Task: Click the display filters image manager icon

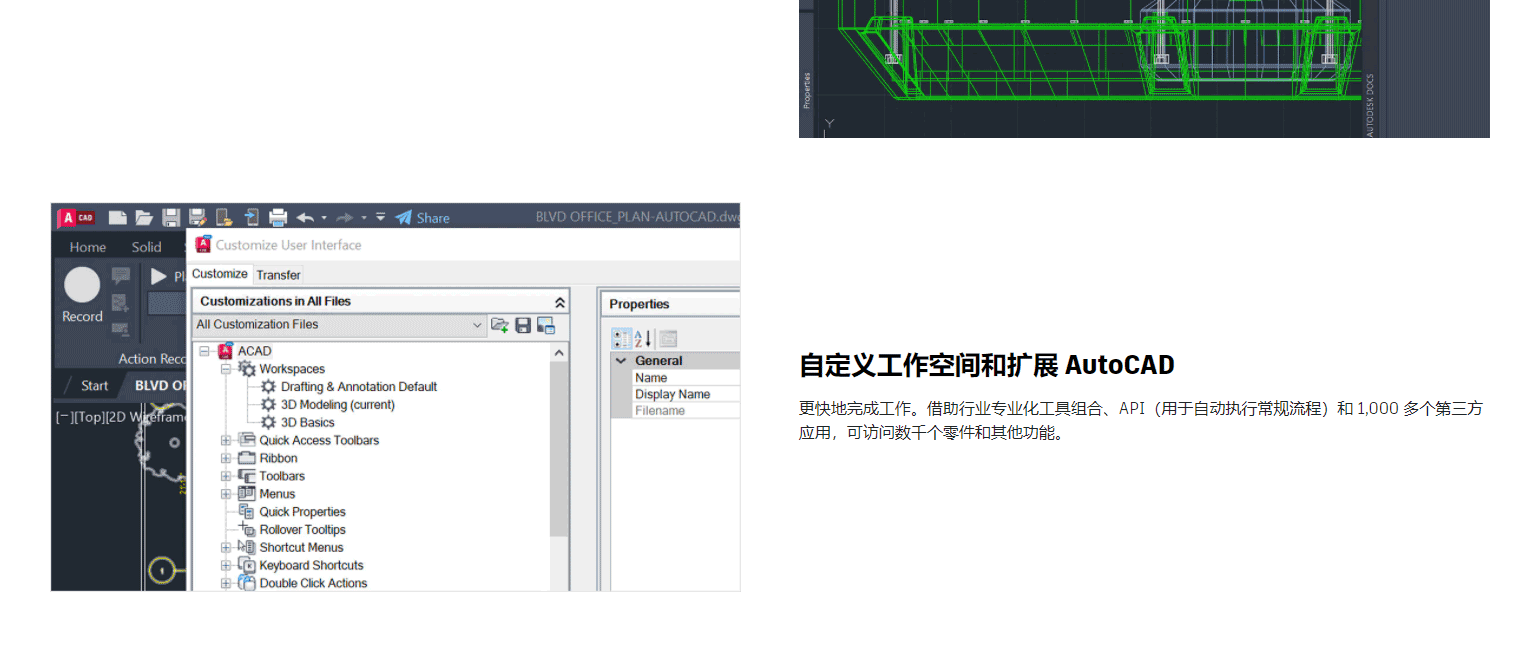Action: point(546,324)
